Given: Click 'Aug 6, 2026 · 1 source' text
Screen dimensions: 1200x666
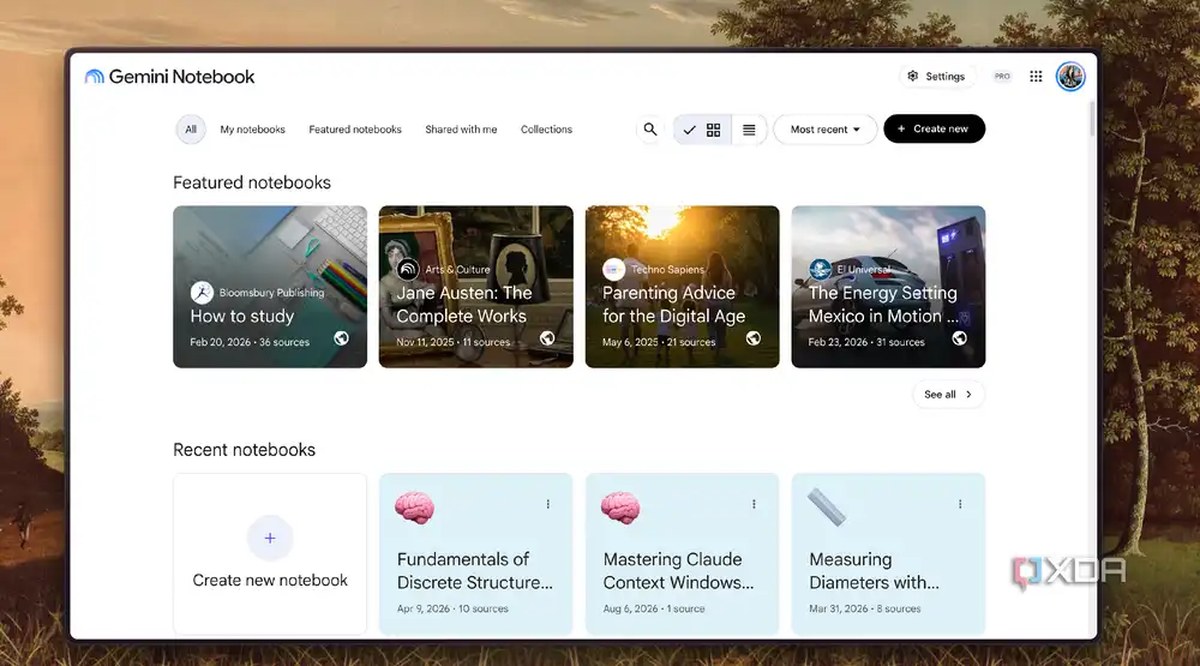Looking at the screenshot, I should point(653,608).
